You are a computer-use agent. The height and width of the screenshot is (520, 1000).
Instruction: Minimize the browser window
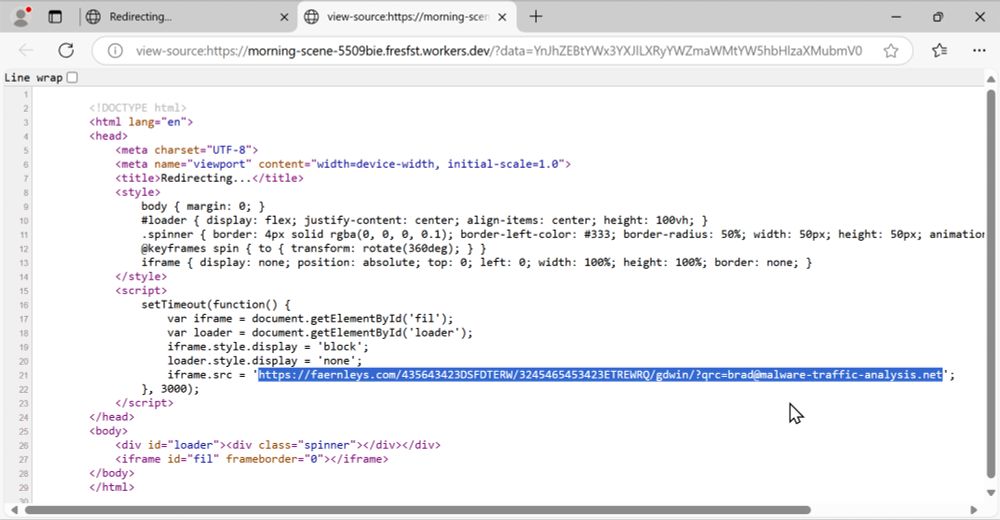[x=896, y=17]
